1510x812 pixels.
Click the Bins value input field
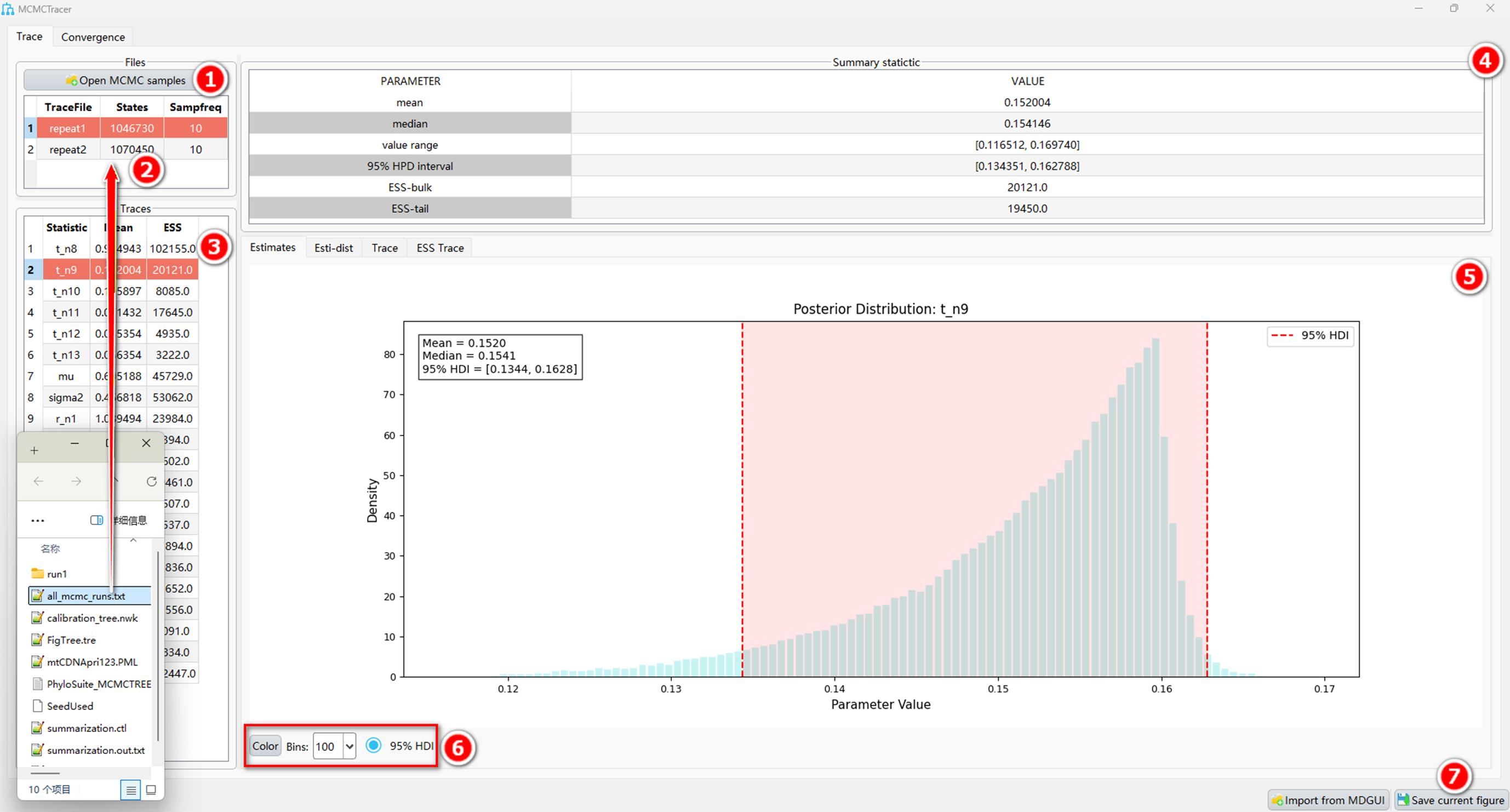click(x=328, y=746)
